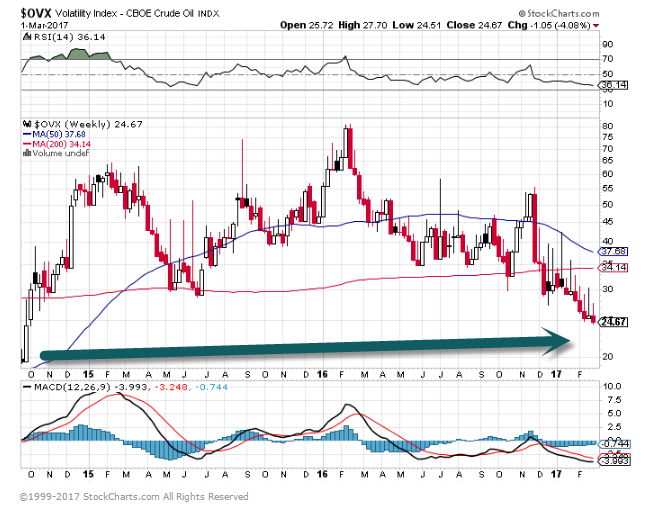Click the red "-3.248" MACD signal value in legend
The width and height of the screenshot is (659, 510).
tap(171, 387)
